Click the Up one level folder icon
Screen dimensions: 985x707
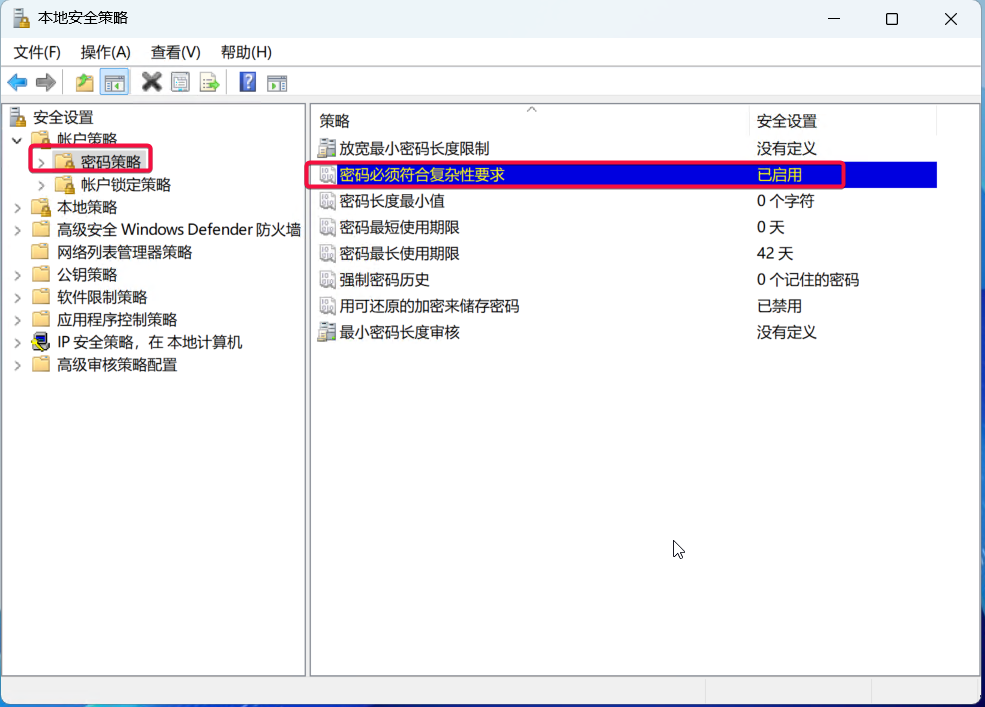[x=84, y=82]
